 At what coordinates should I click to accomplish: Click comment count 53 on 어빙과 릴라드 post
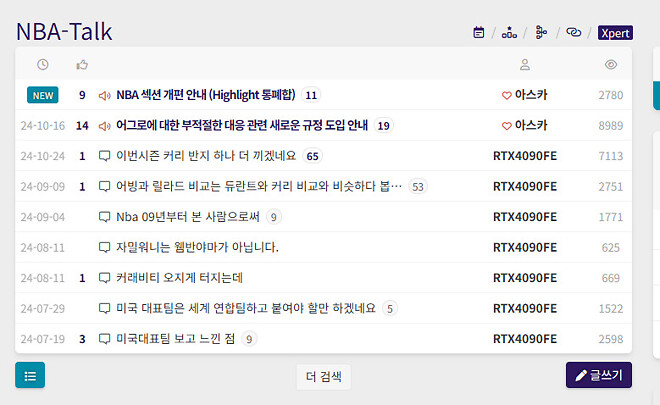point(418,187)
